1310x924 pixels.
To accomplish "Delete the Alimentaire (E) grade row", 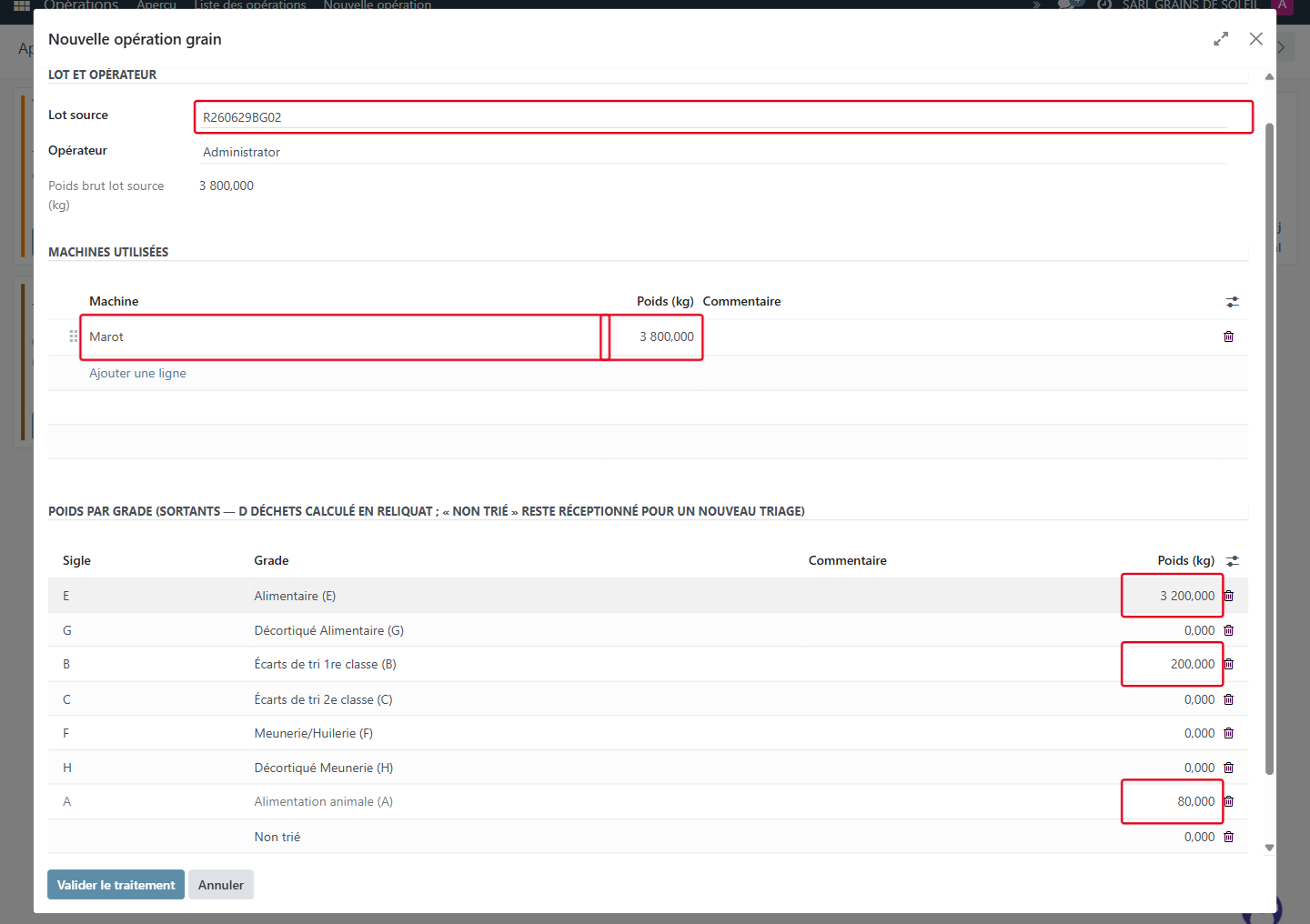I will [1229, 596].
